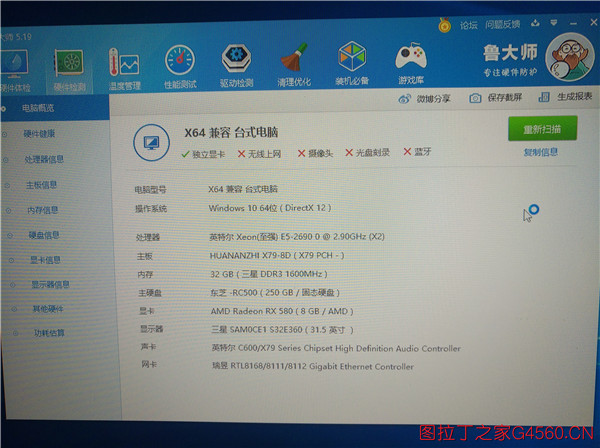Screen dimensions: 600x448
Task: Select 显卡信息 graphics card info in sidebar
Action: click(45, 260)
